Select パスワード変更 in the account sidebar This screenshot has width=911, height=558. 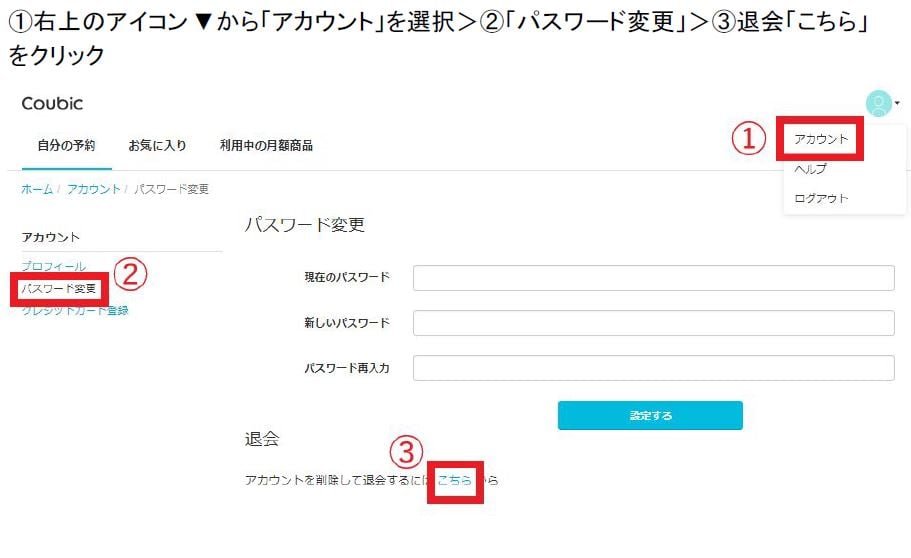[59, 289]
